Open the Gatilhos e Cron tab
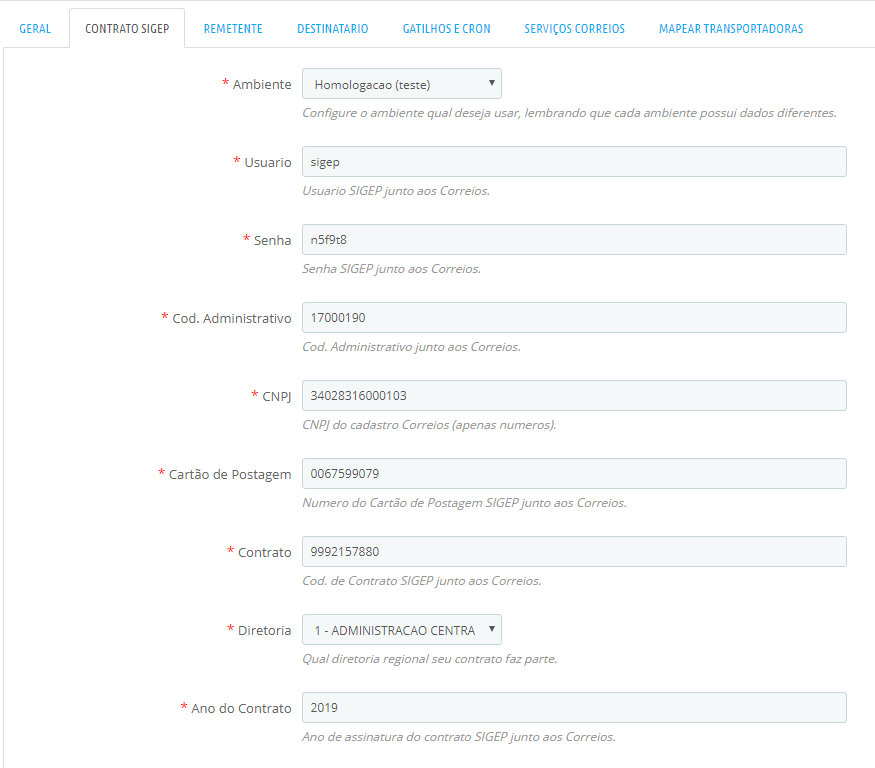The height and width of the screenshot is (768, 875). 446,29
